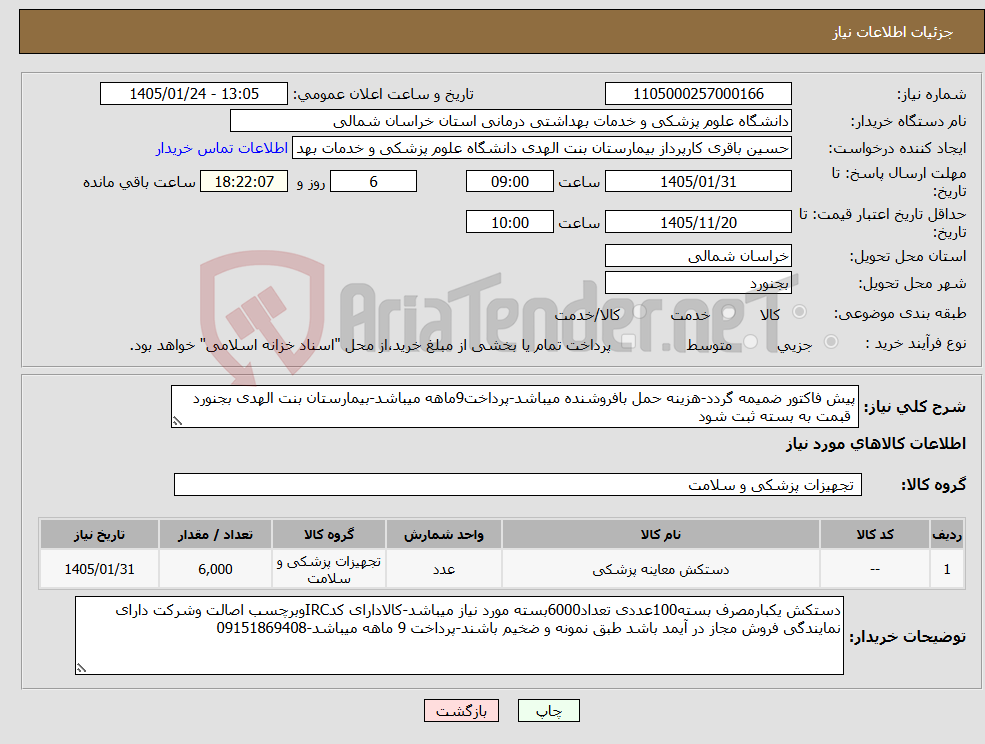Image resolution: width=985 pixels, height=744 pixels.
Task: Select the متوسط purchase type radio
Action: point(751,342)
